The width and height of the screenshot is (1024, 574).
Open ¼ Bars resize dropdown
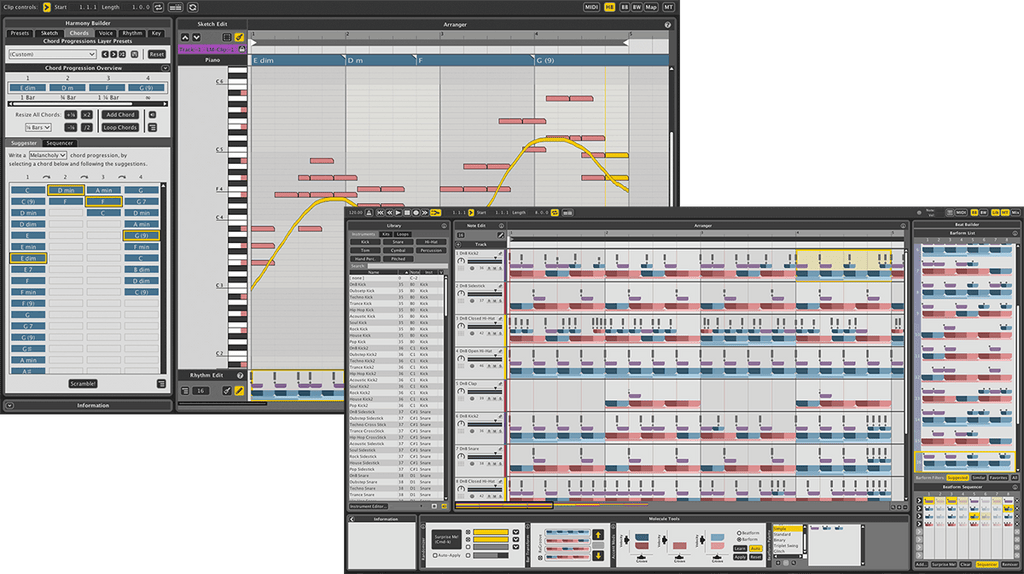pyautogui.click(x=38, y=127)
